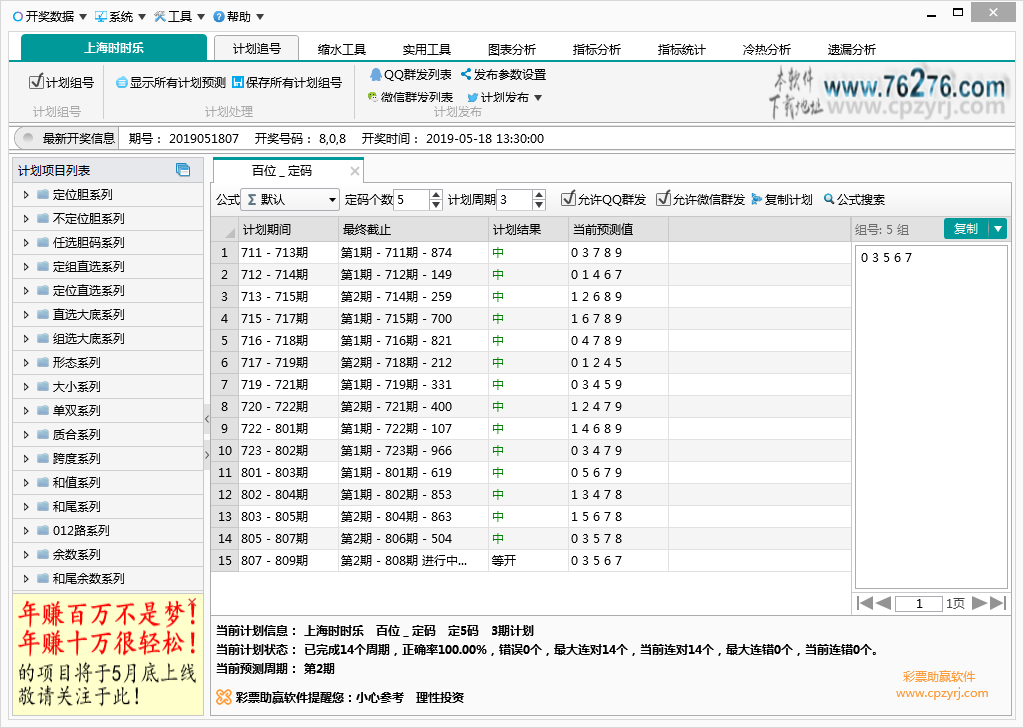Image resolution: width=1024 pixels, height=728 pixels.
Task: Go to first page of groups
Action: click(864, 603)
